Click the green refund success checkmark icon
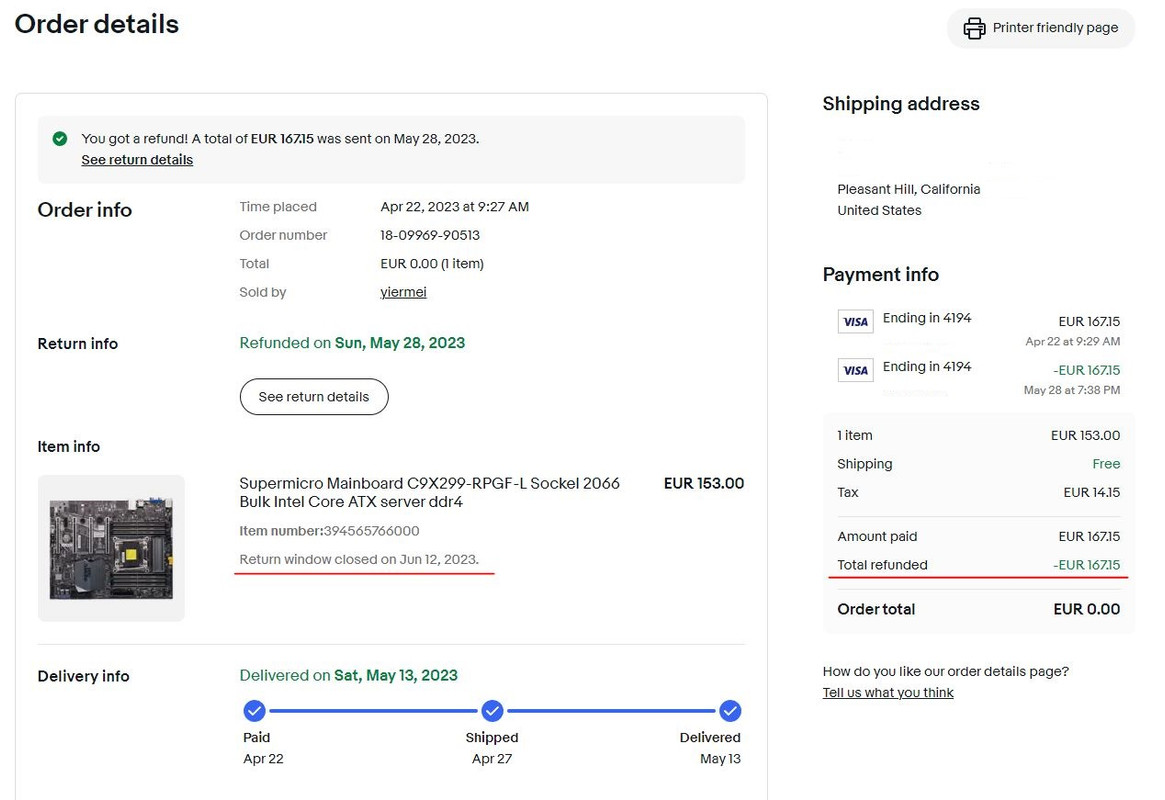The height and width of the screenshot is (800, 1165). click(x=60, y=139)
